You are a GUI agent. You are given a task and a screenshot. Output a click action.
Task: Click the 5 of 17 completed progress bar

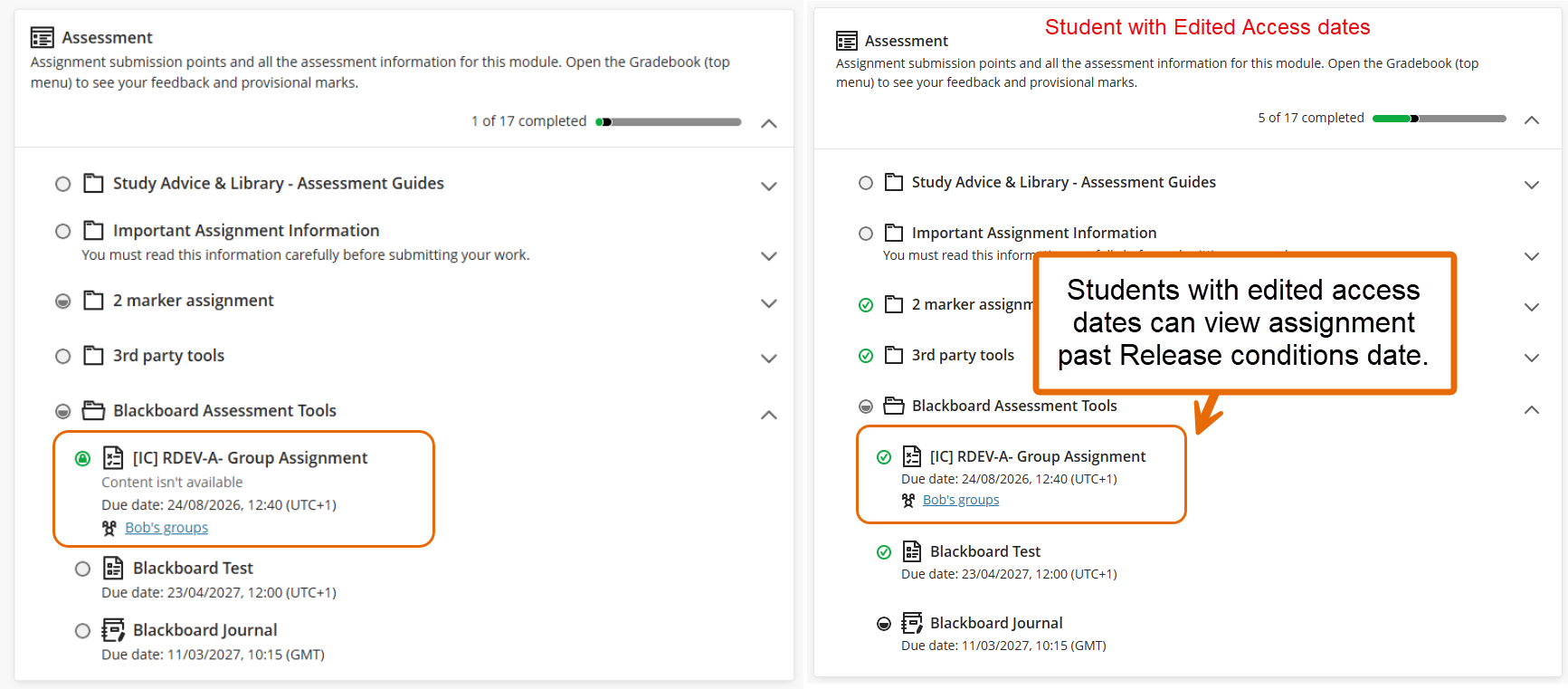click(1440, 119)
